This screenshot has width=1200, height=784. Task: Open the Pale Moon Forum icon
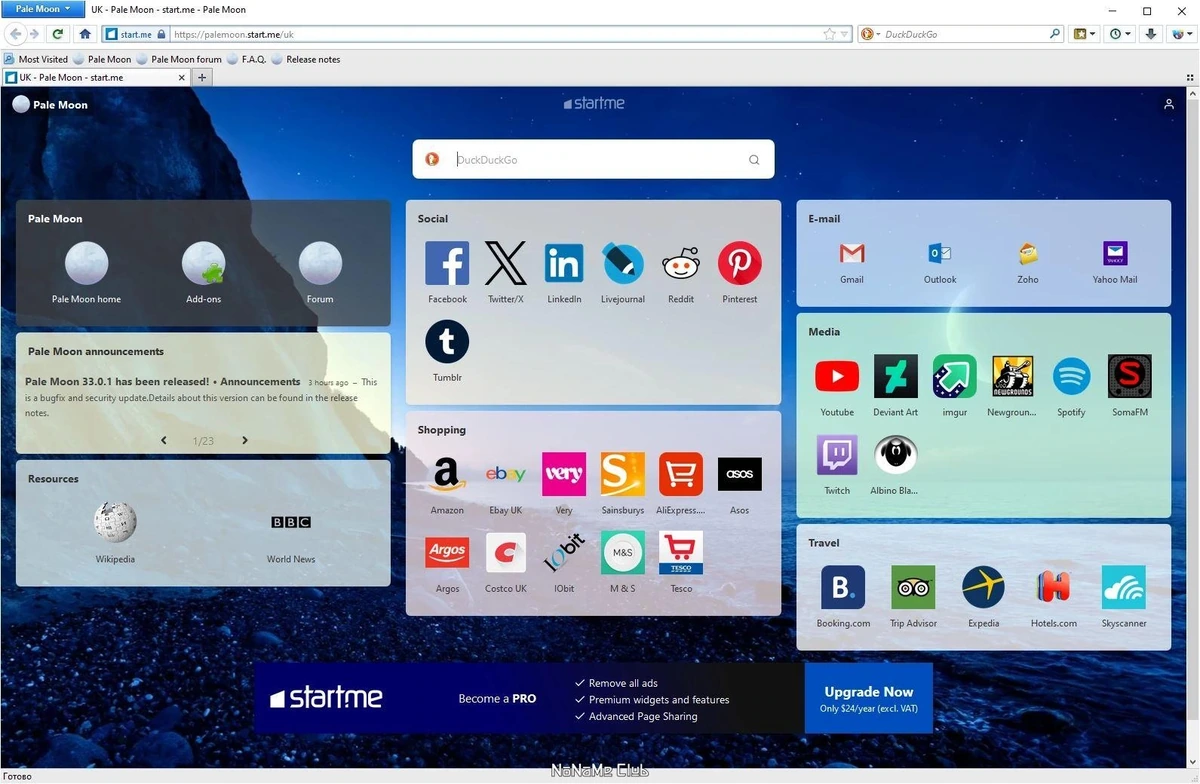pos(320,263)
